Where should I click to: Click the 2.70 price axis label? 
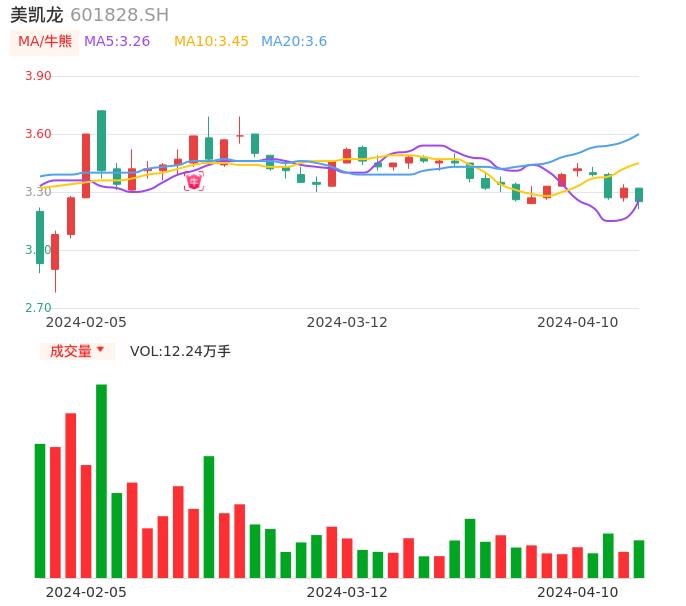pyautogui.click(x=38, y=308)
